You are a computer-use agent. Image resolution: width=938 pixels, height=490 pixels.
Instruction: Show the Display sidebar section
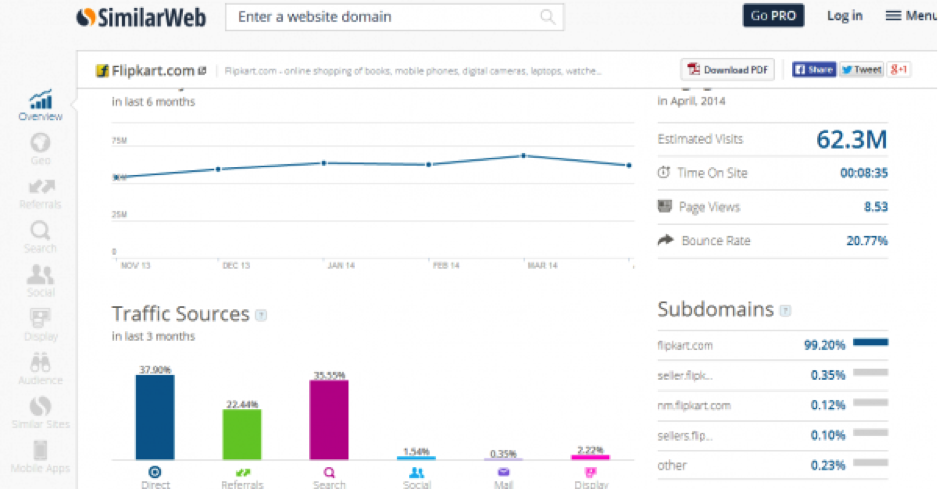[40, 324]
